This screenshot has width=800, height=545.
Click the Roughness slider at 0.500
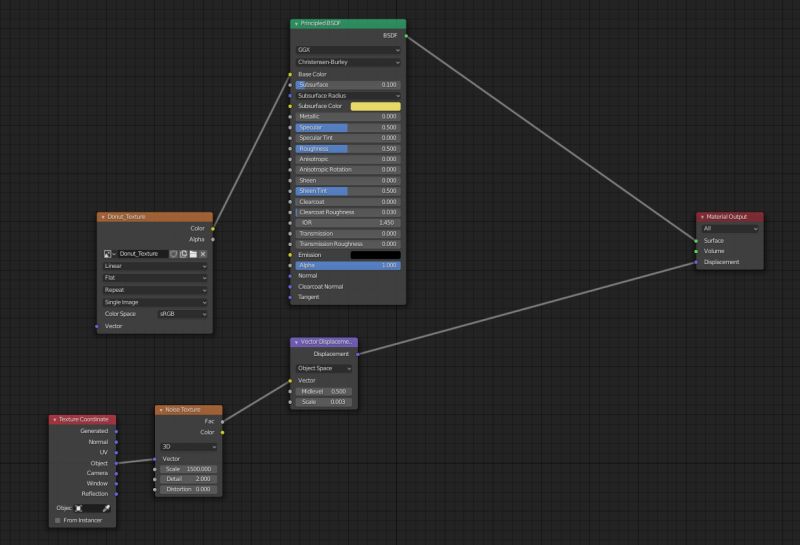coord(348,149)
